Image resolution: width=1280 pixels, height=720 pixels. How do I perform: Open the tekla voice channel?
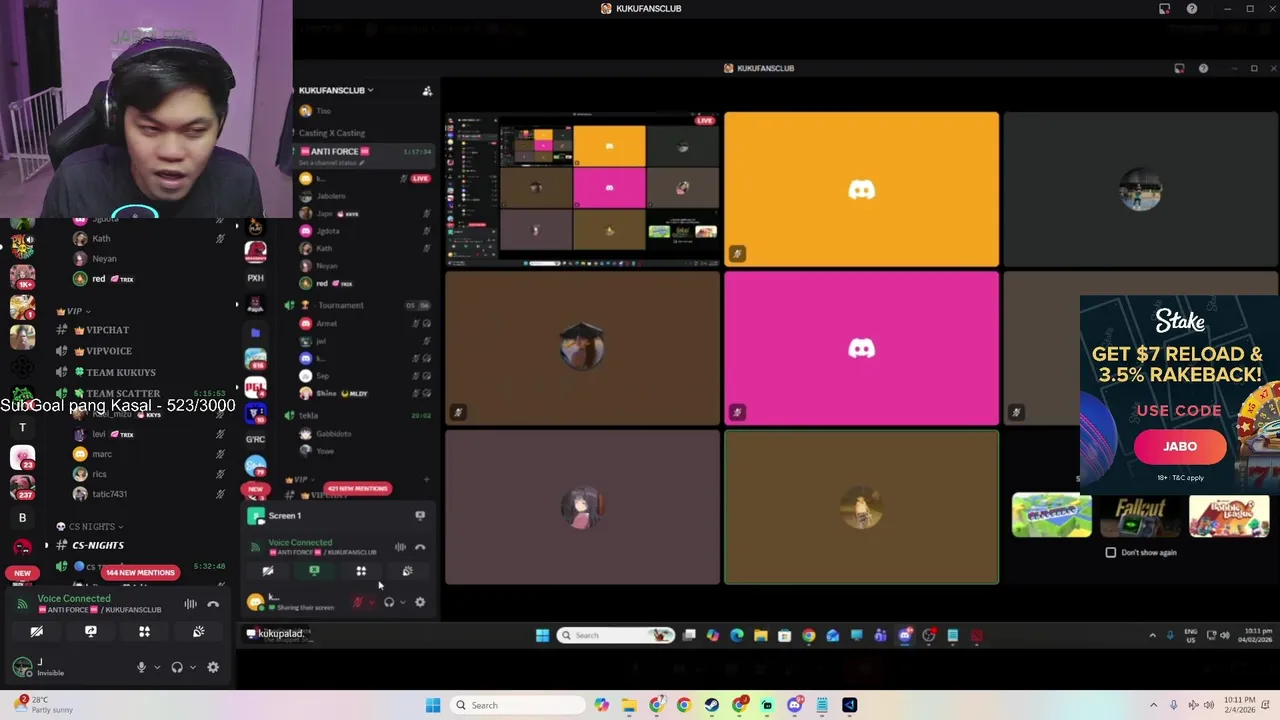coord(307,415)
